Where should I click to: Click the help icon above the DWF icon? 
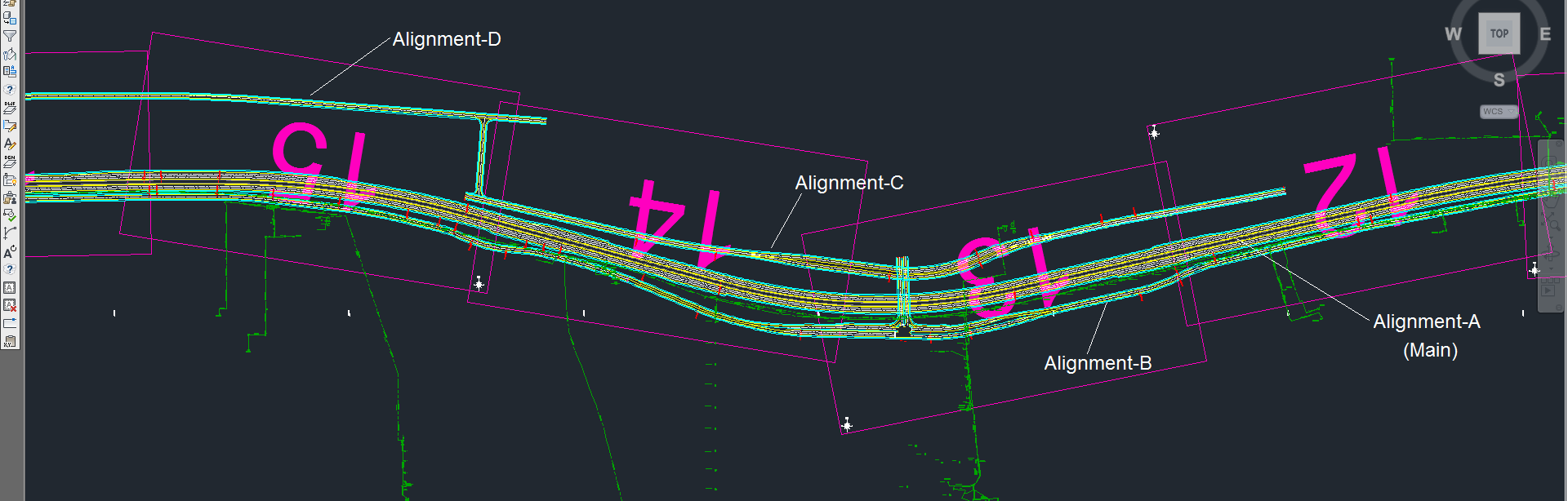tap(10, 90)
